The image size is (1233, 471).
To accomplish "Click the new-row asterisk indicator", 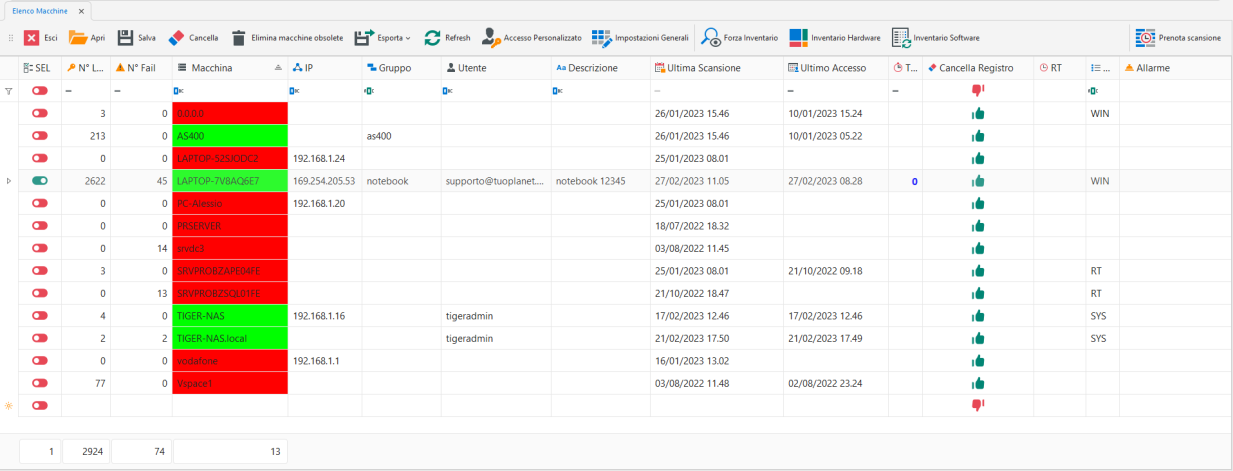I will pyautogui.click(x=9, y=405).
